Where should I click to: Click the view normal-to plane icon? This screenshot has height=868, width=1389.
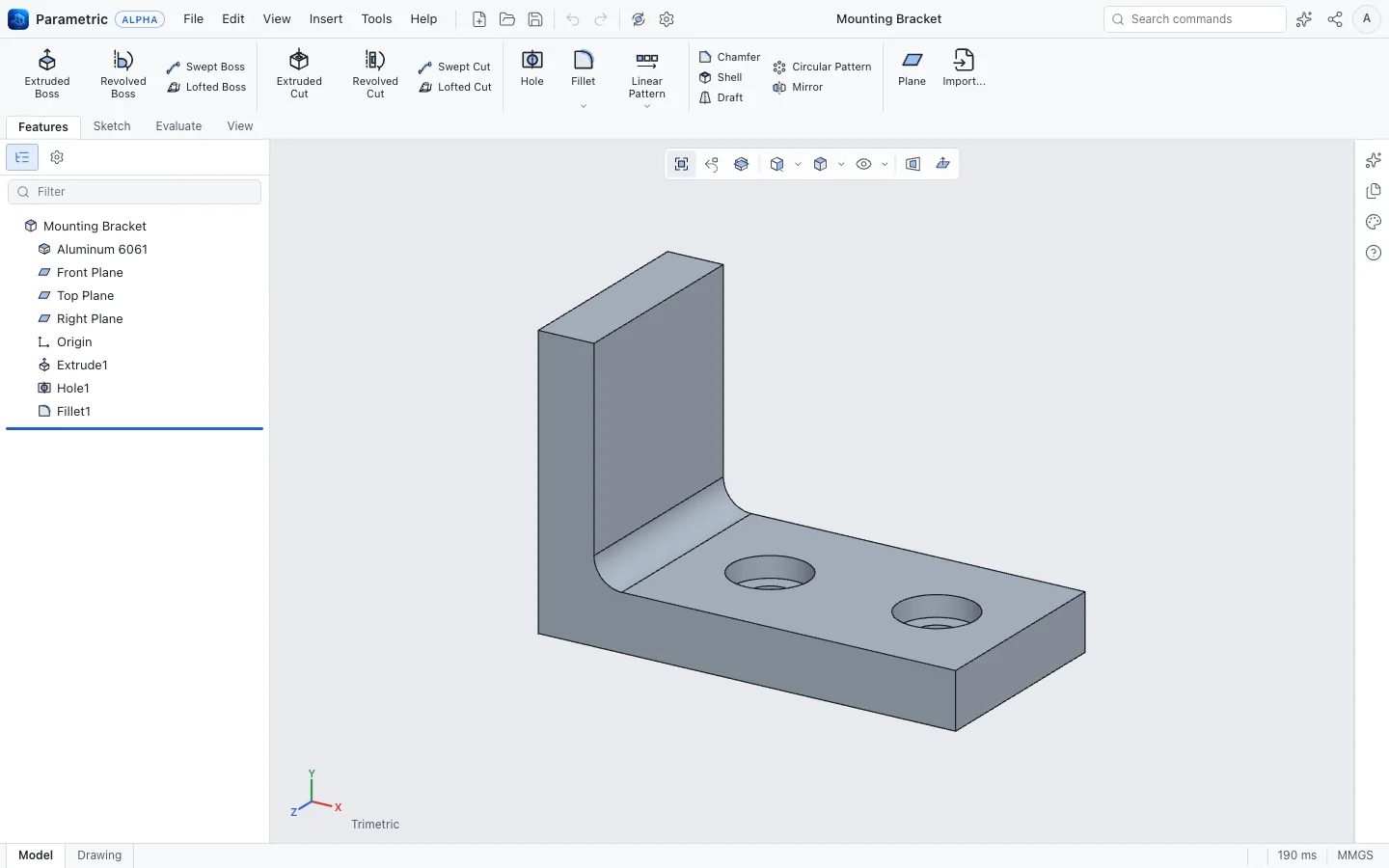[x=943, y=164]
